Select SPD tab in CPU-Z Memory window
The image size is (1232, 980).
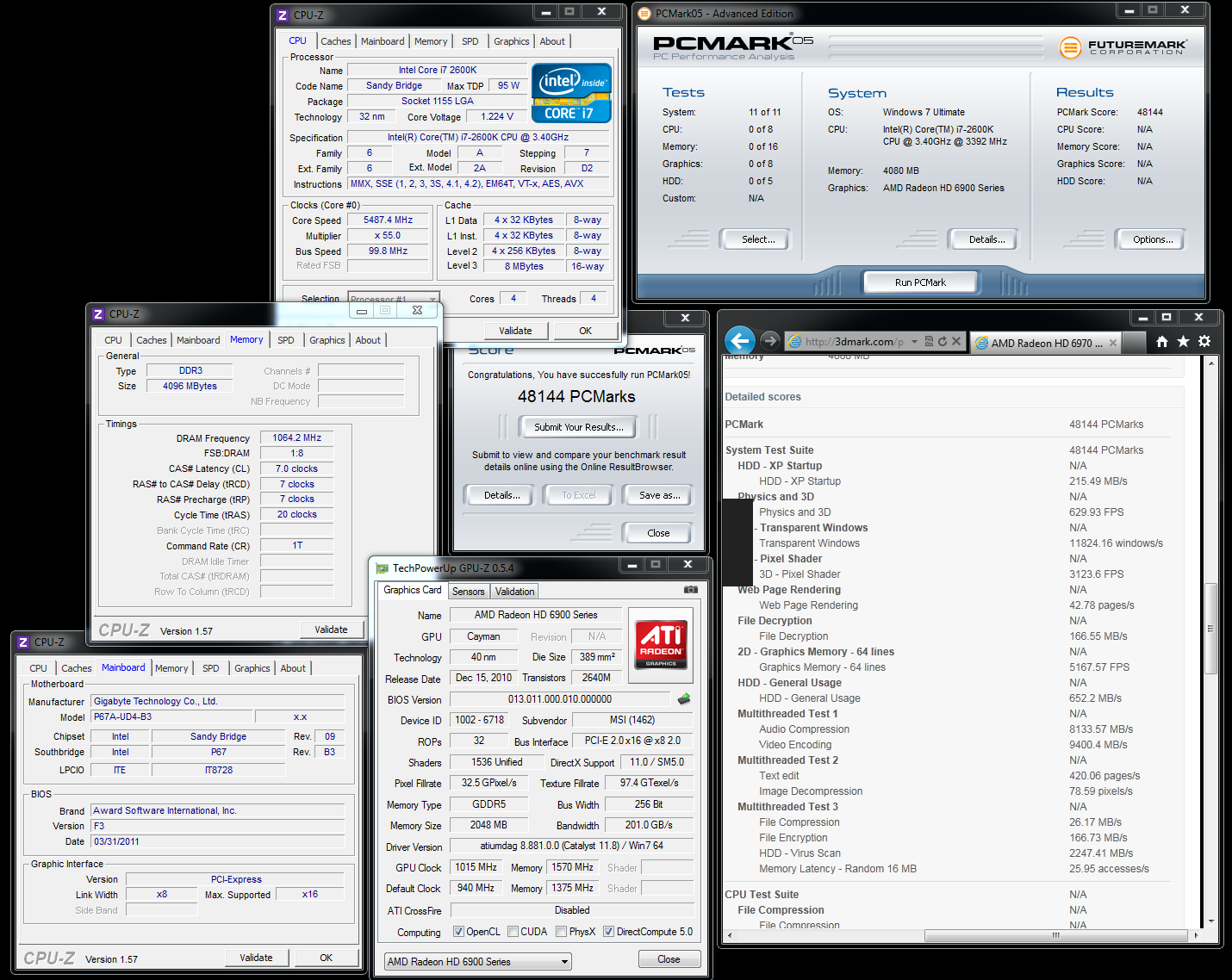[x=286, y=340]
